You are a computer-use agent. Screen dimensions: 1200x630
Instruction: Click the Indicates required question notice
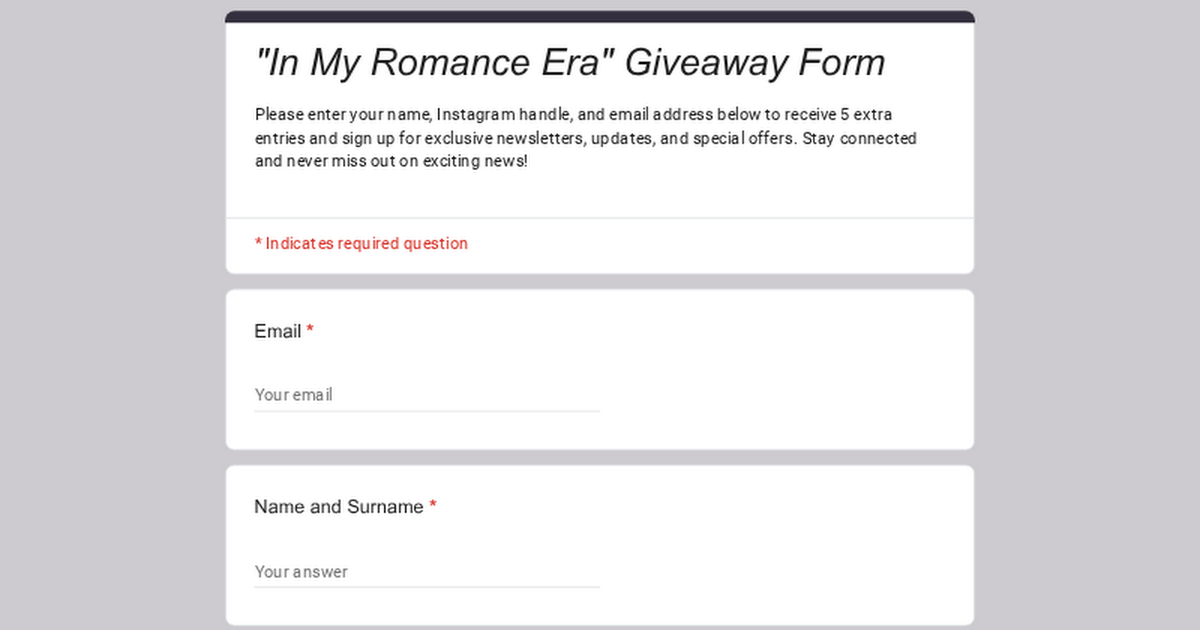(x=361, y=243)
